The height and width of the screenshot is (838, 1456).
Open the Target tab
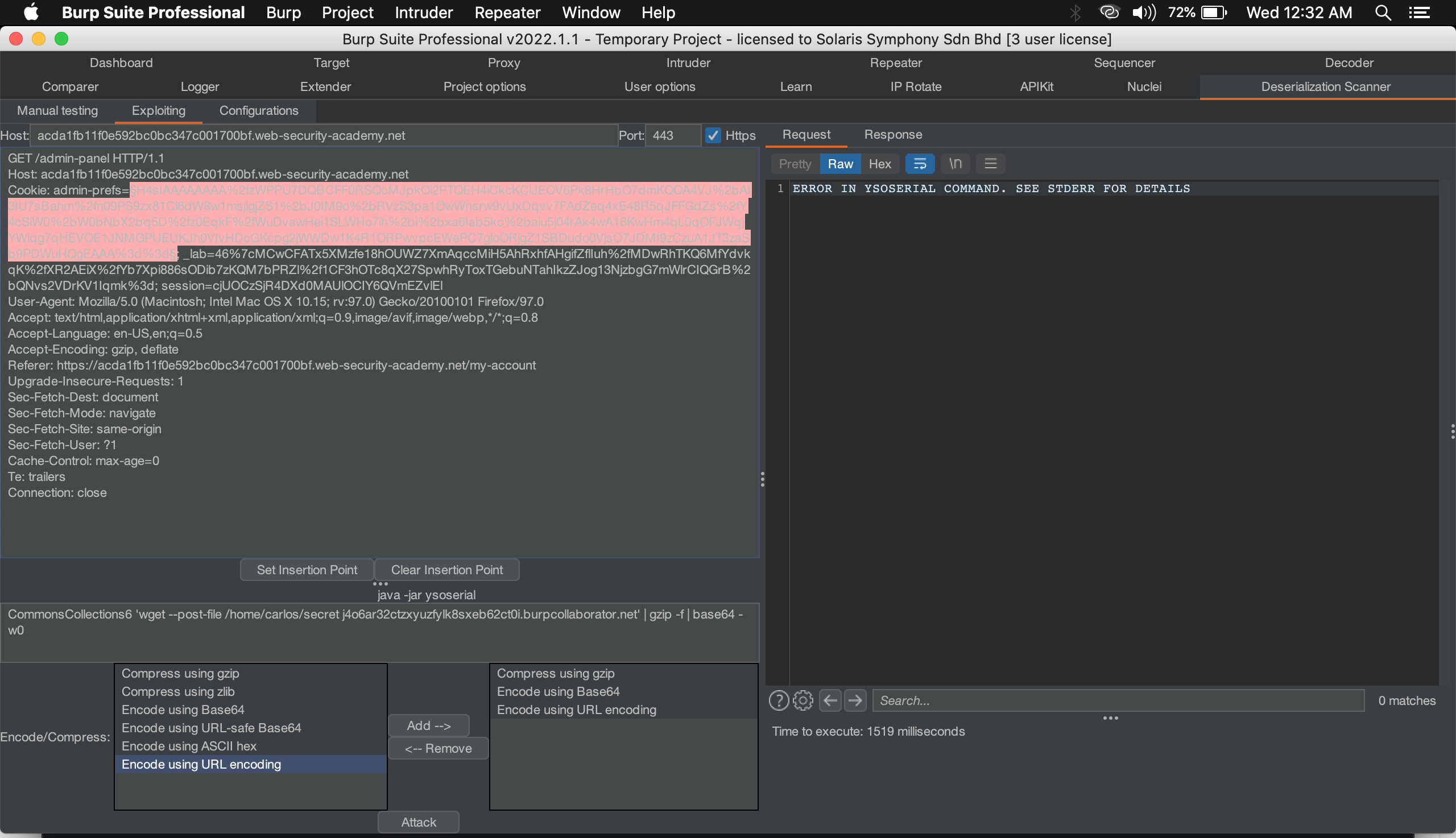point(331,63)
